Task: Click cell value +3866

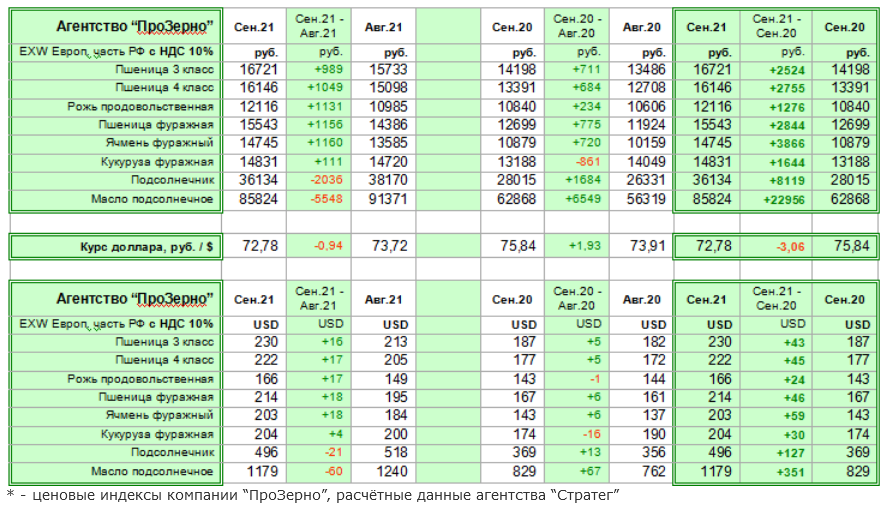Action: pyautogui.click(x=787, y=144)
